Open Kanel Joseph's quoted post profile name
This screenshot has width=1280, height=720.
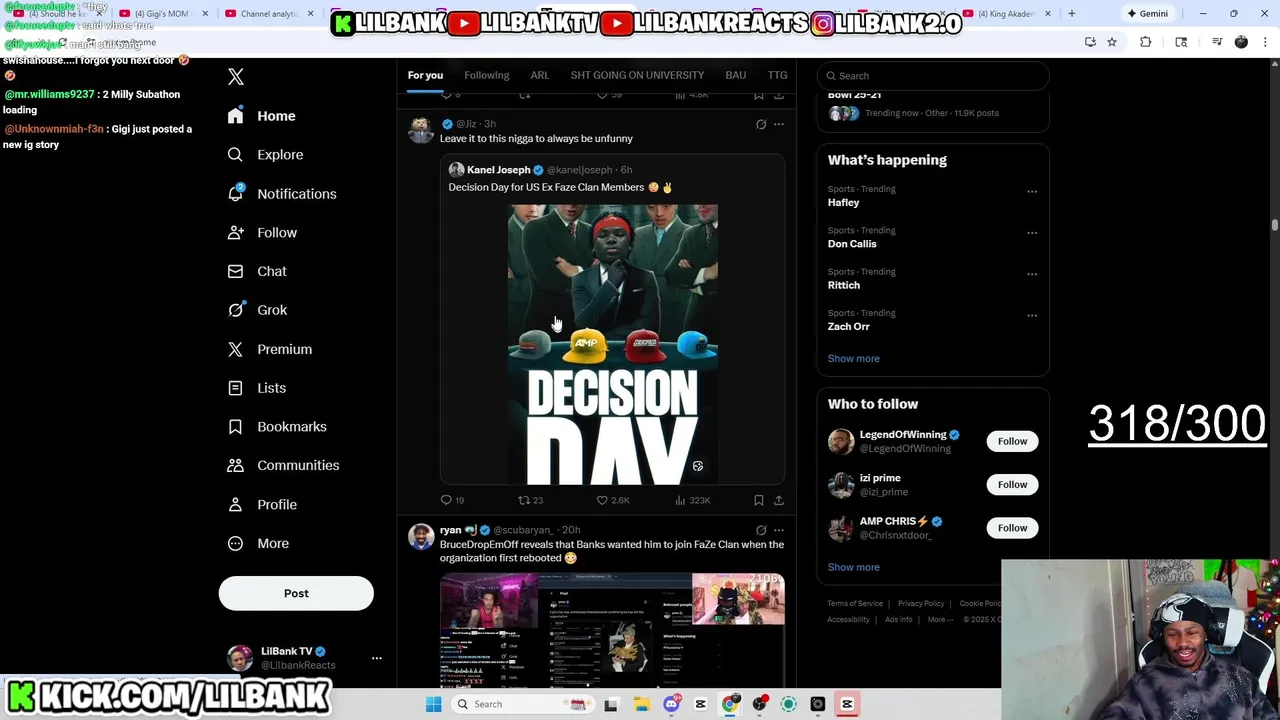498,170
